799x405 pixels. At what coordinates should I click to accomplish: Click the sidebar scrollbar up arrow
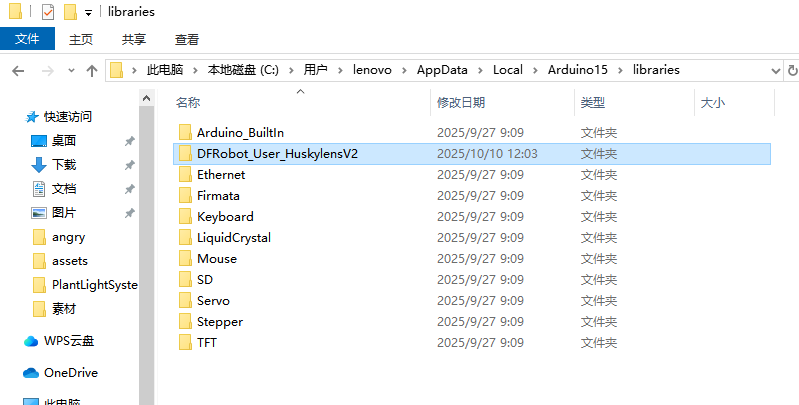click(x=147, y=98)
